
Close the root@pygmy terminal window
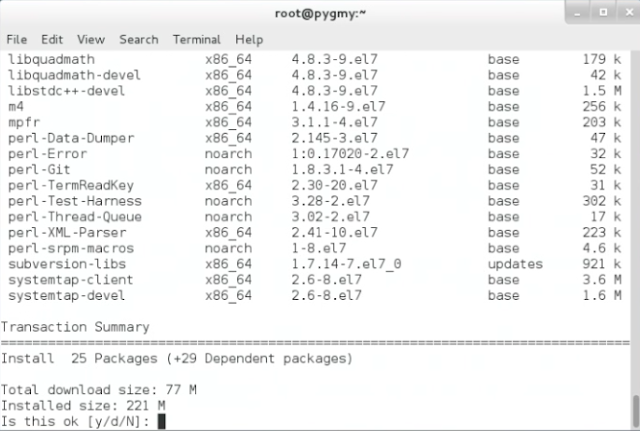(x=629, y=13)
